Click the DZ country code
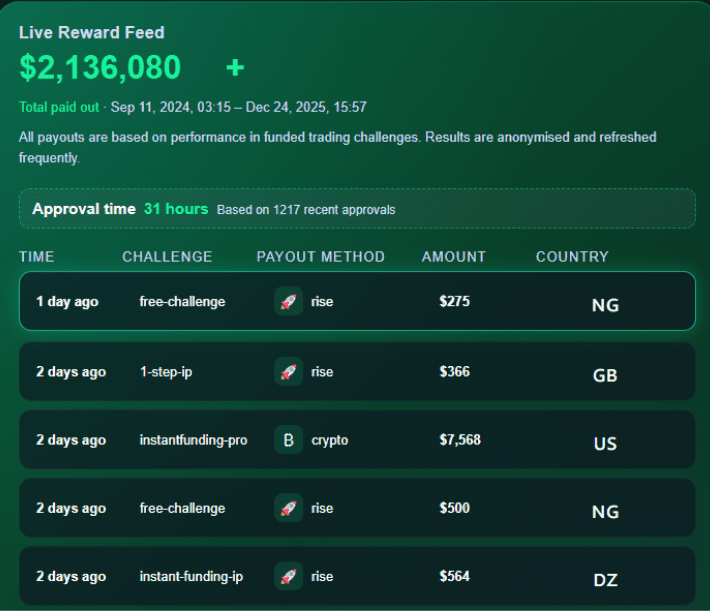Screen dimensions: 710x611 point(605,579)
